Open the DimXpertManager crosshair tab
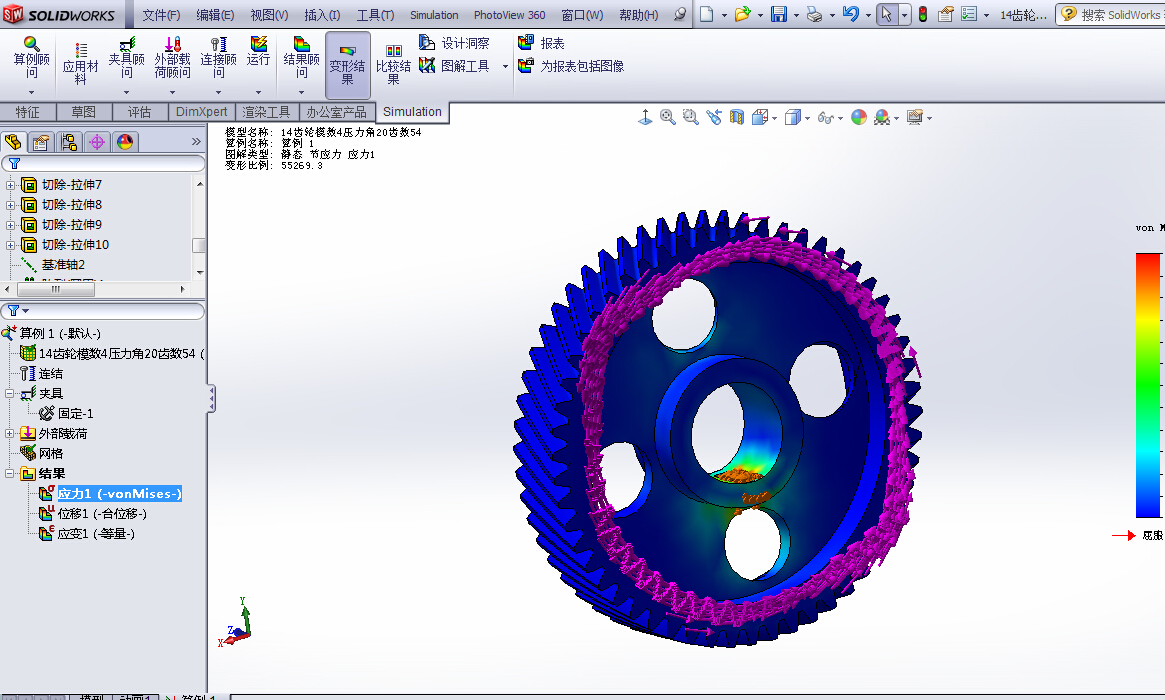Viewport: 1165px width, 700px height. coord(97,142)
